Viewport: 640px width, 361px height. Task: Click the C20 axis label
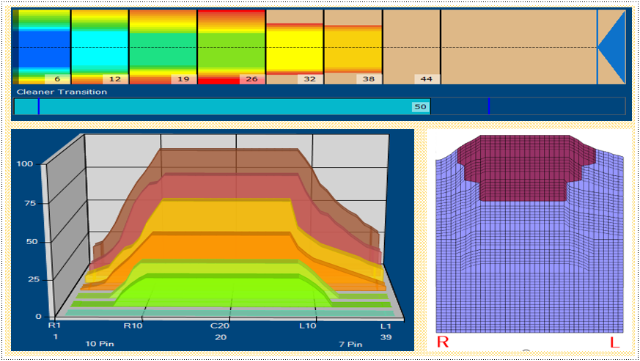pyautogui.click(x=220, y=326)
